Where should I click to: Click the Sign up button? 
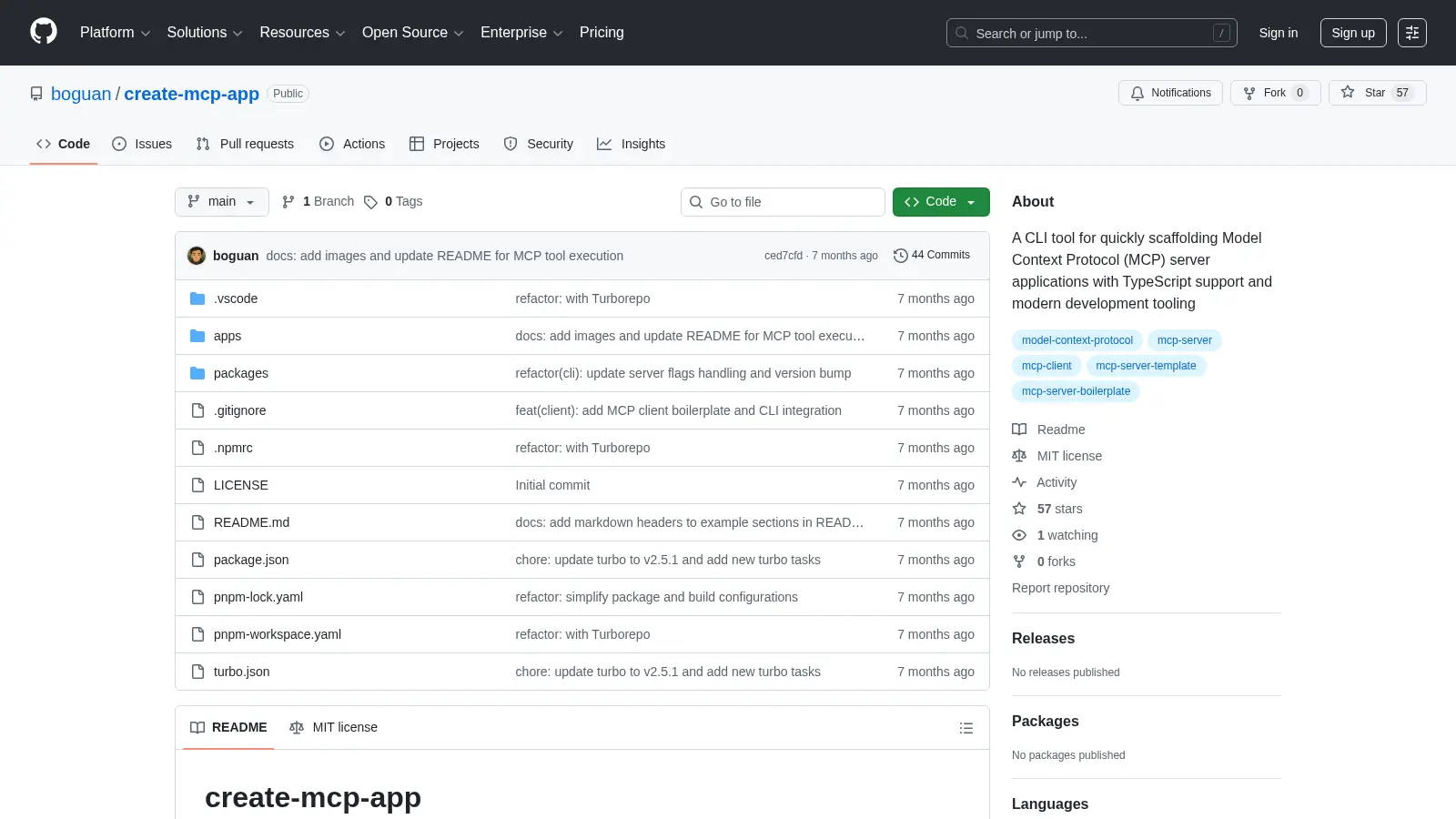pyautogui.click(x=1353, y=33)
